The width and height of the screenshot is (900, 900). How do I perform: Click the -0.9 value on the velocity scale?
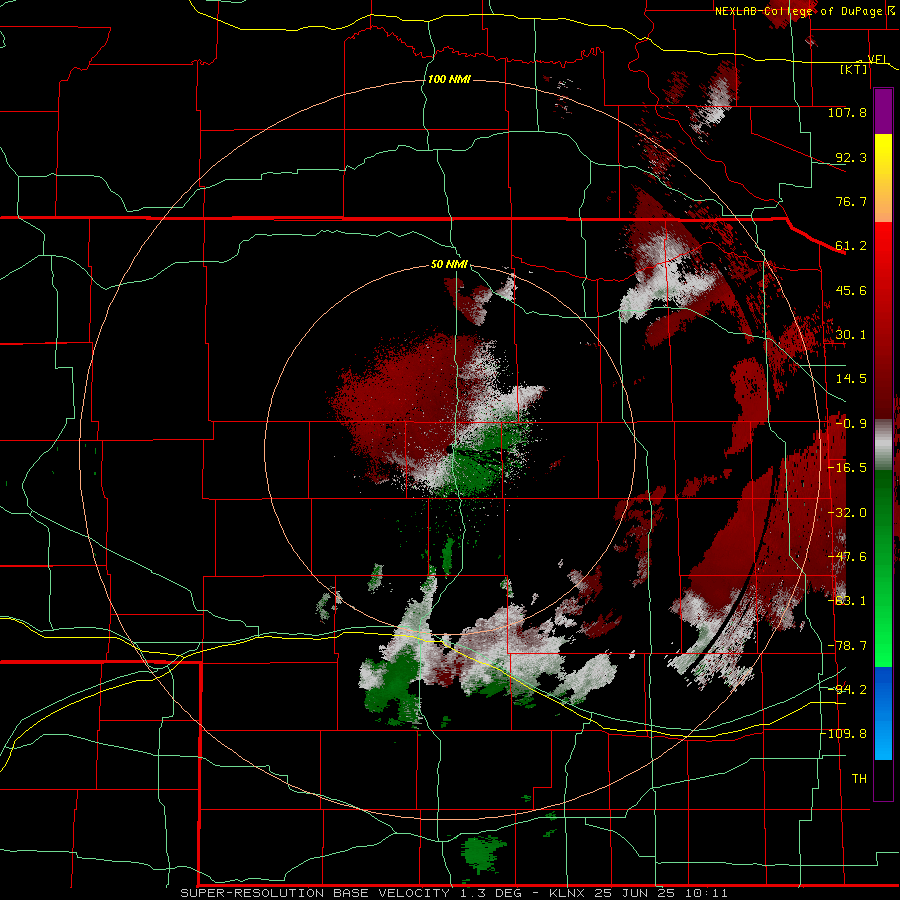(x=851, y=424)
